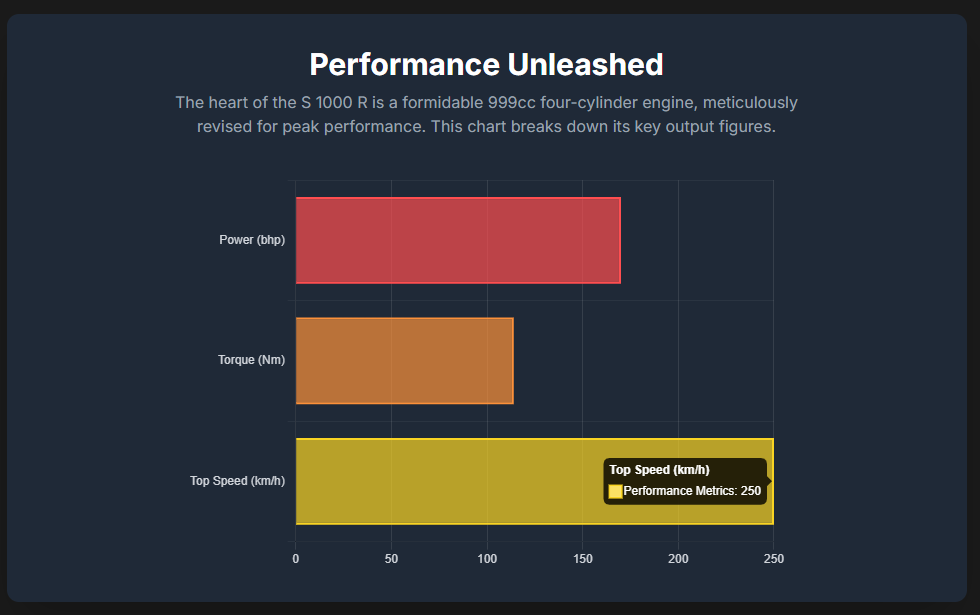Click the "Top Speed (km/h)" axis label
980x615 pixels.
tap(237, 481)
